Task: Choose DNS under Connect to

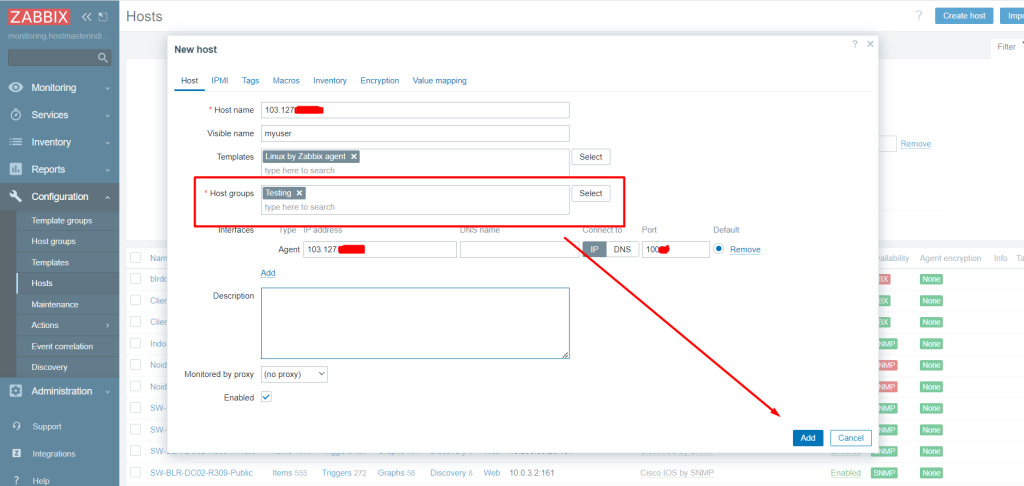Action: [x=622, y=250]
